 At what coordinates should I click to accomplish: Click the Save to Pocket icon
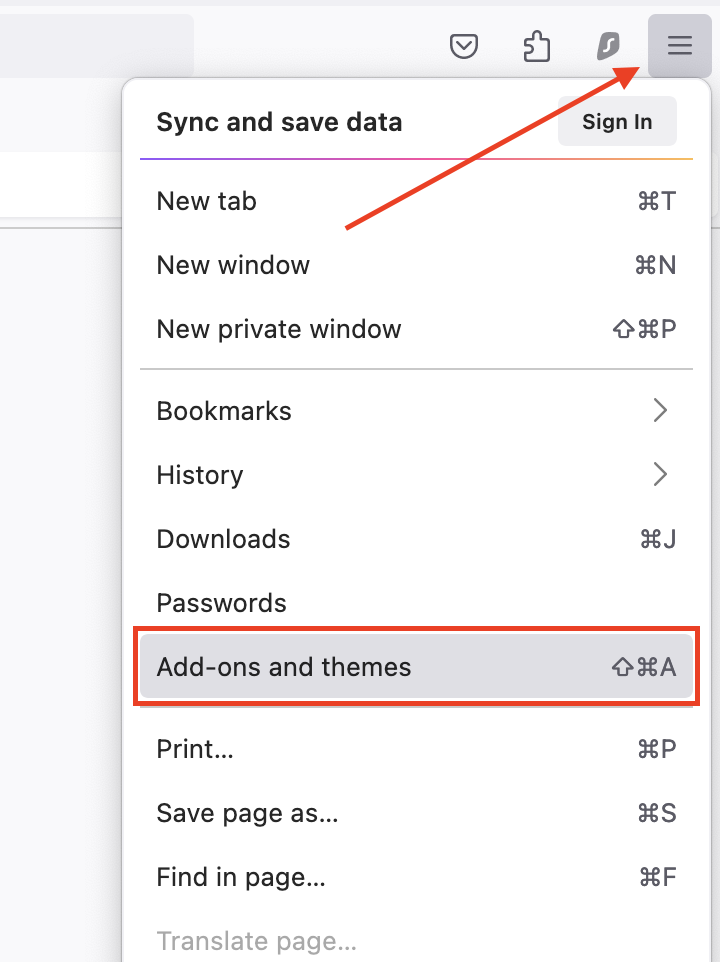click(464, 46)
